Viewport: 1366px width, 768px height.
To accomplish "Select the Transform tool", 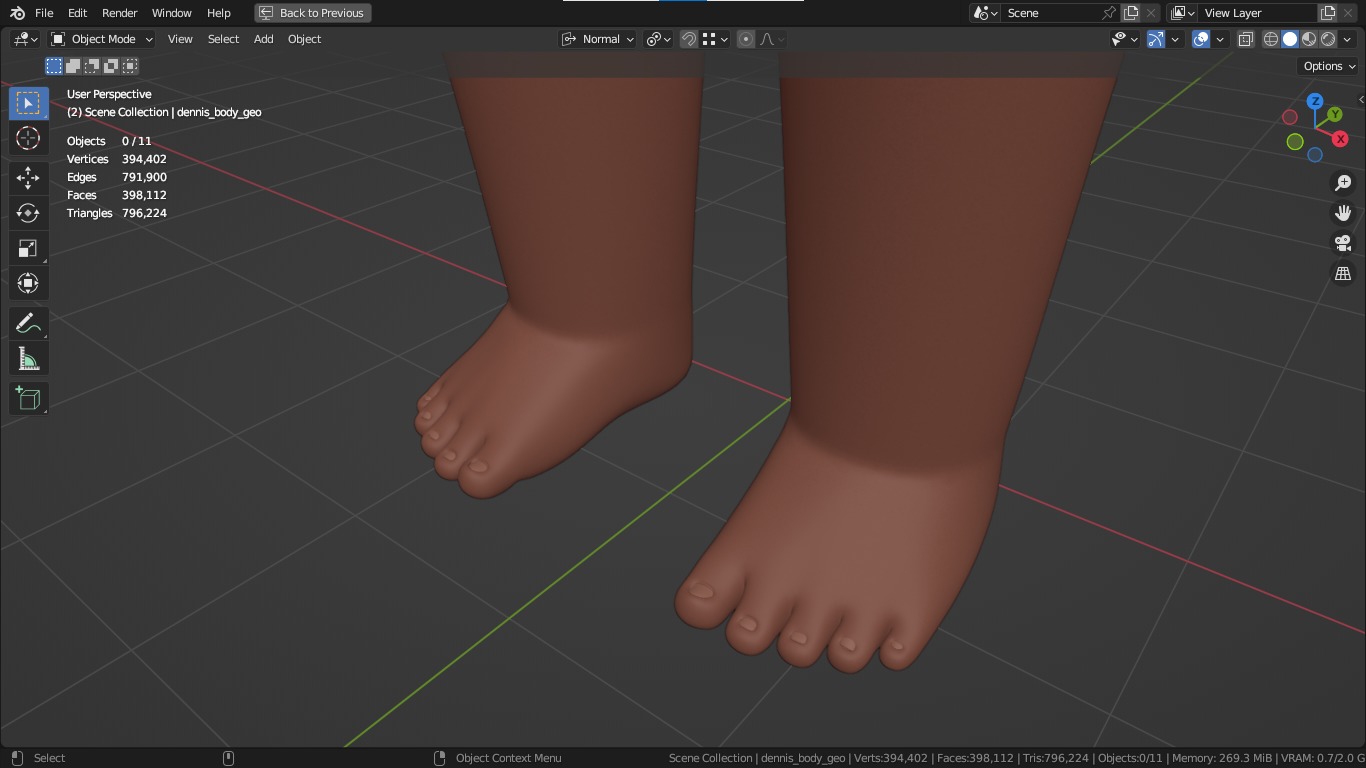I will click(x=28, y=283).
